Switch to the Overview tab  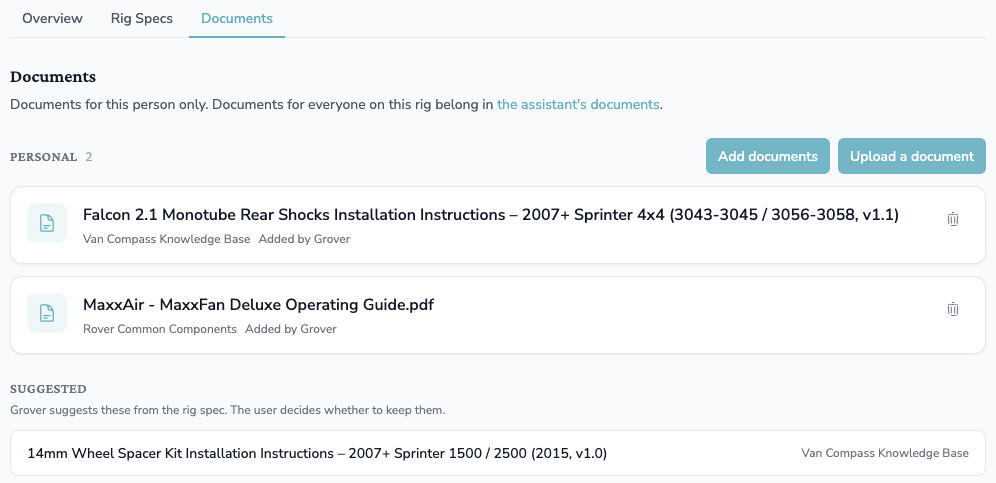52,18
